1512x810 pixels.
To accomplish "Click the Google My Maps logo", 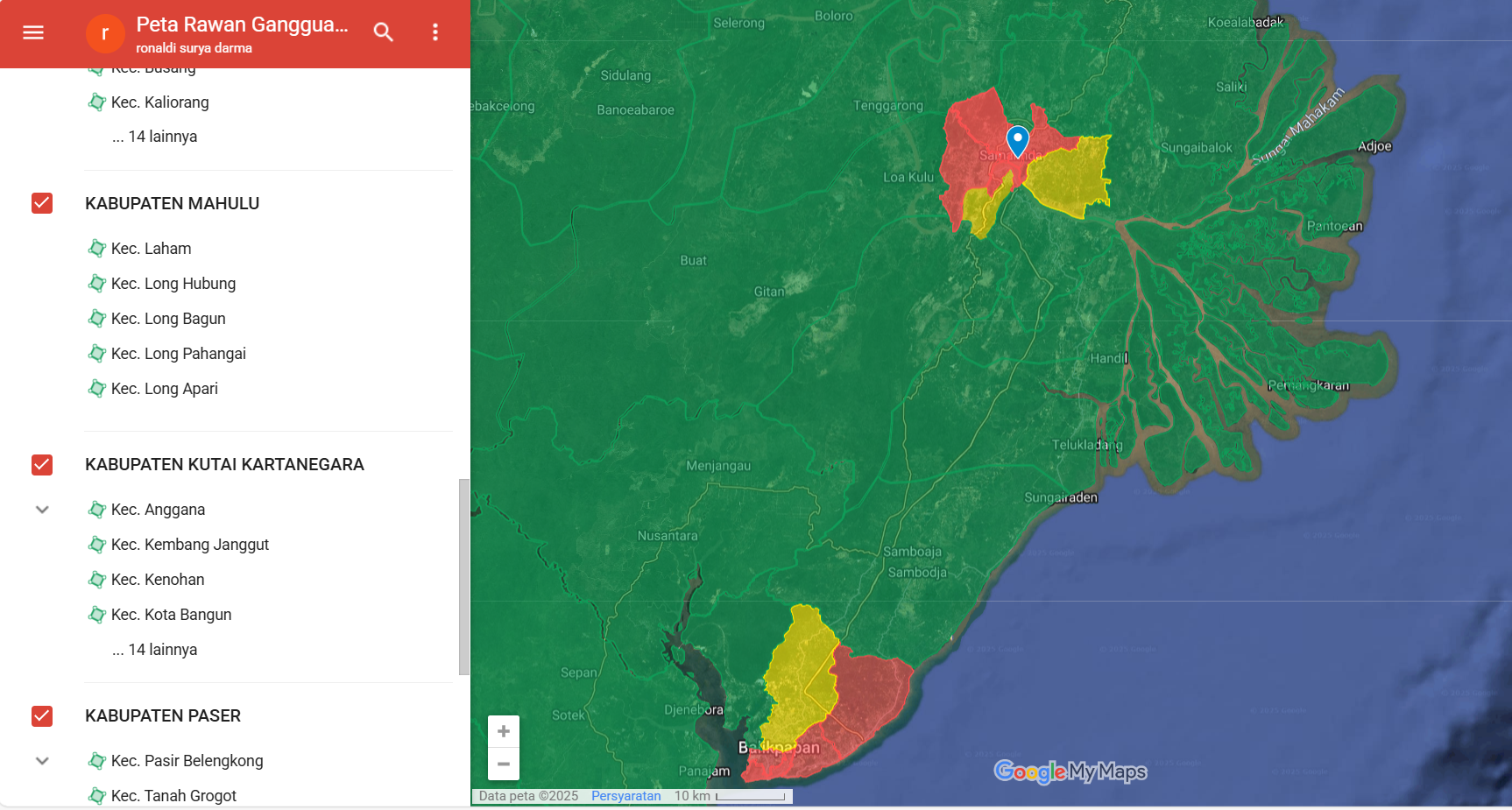I will [x=1070, y=771].
